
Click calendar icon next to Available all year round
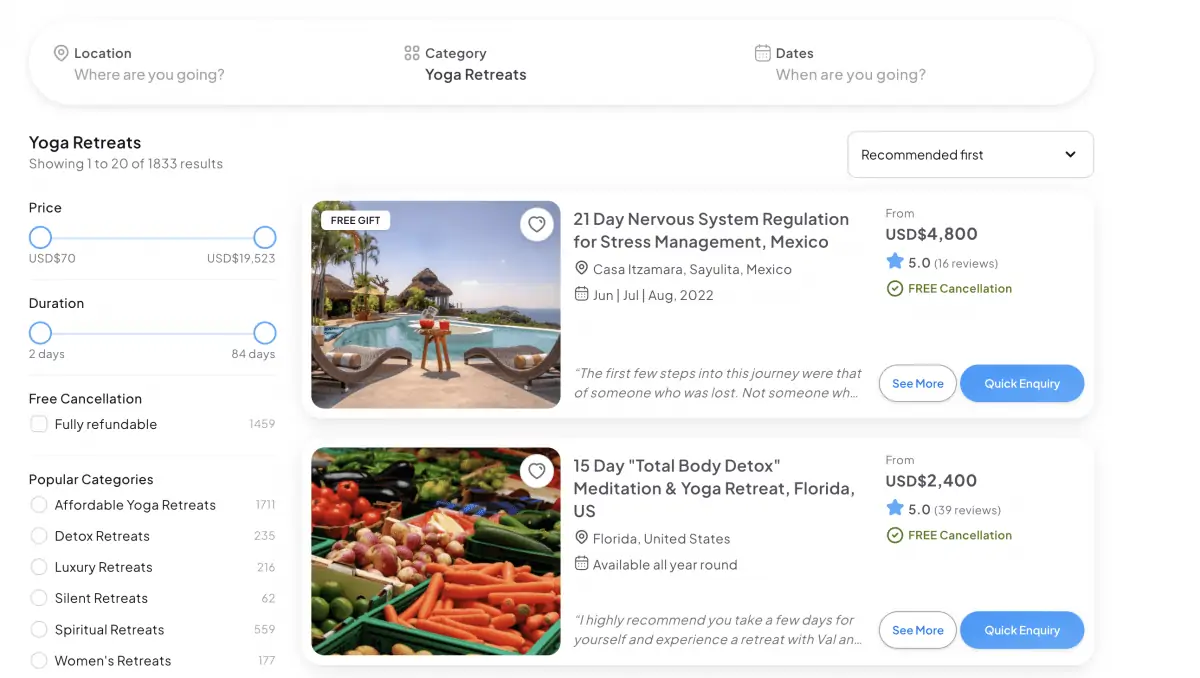pos(581,564)
